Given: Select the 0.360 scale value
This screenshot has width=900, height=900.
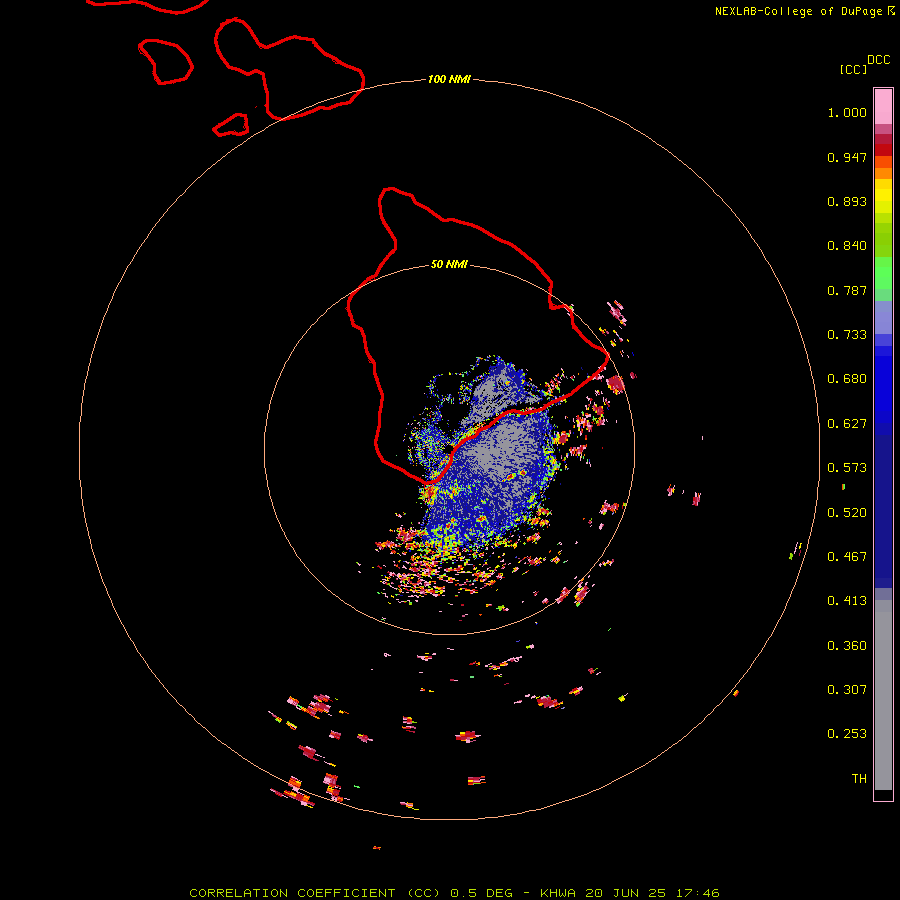Looking at the screenshot, I should pos(847,646).
